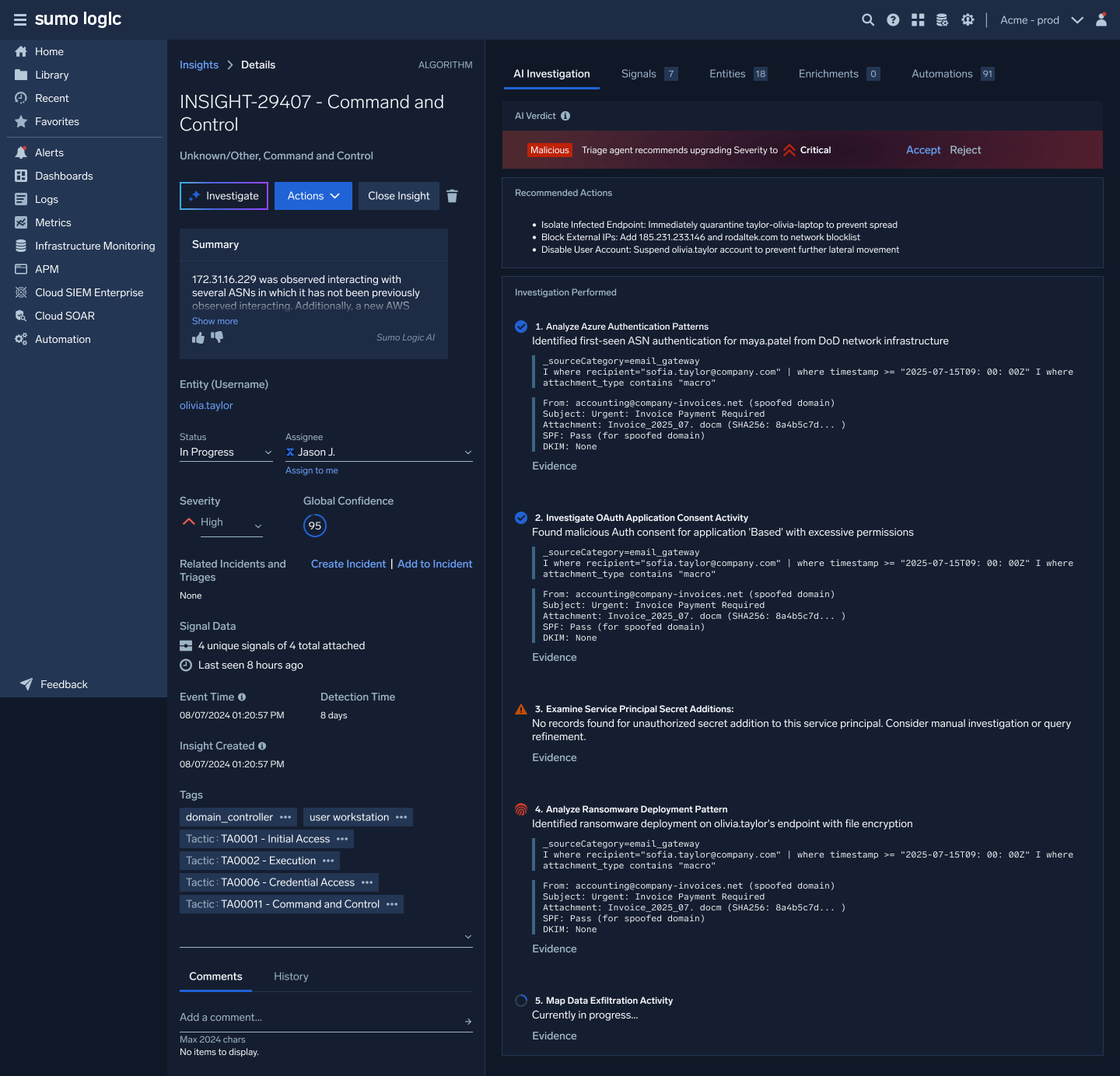Open the hamburger navigation menu
Image resolution: width=1120 pixels, height=1076 pixels.
(20, 20)
